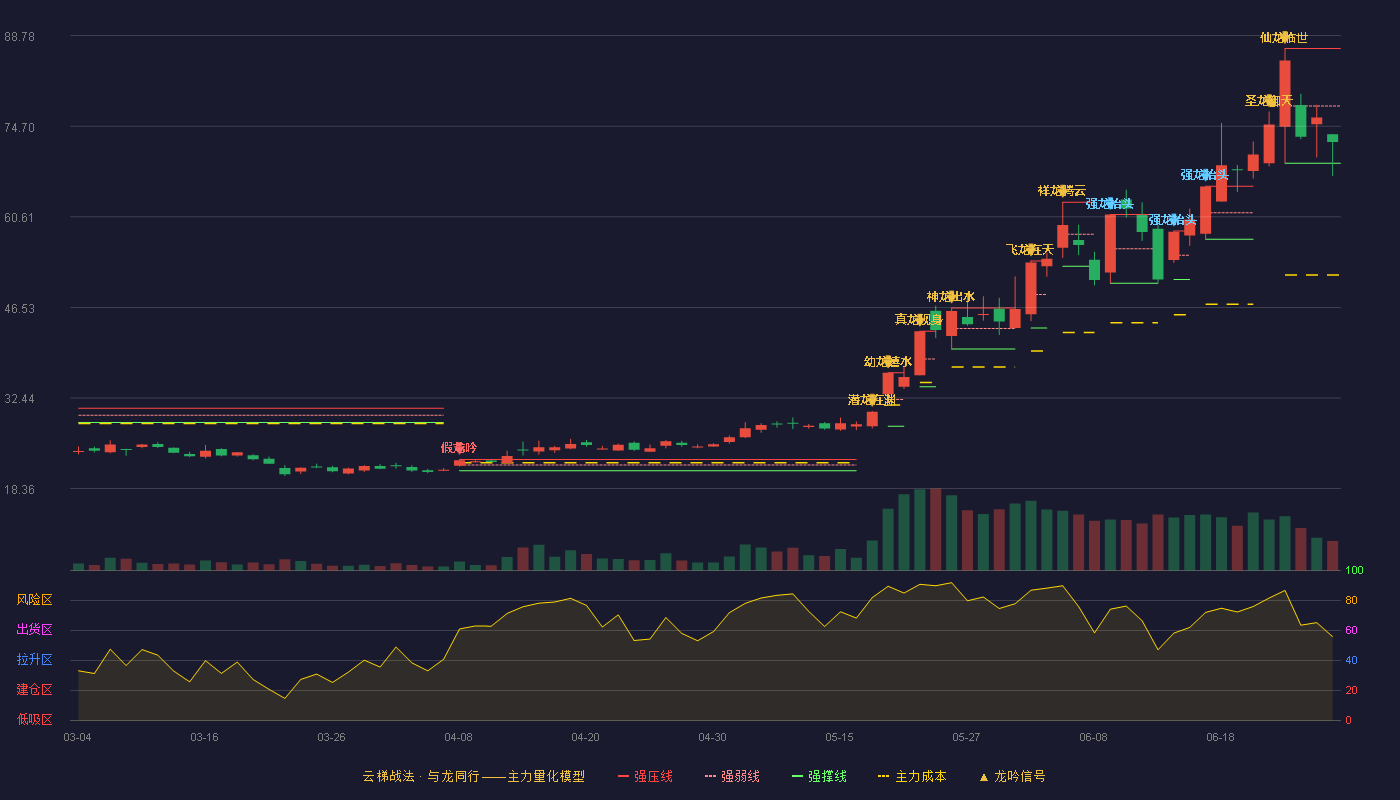The width and height of the screenshot is (1400, 800).
Task: Click the 04-20 date axis label
Action: point(585,737)
